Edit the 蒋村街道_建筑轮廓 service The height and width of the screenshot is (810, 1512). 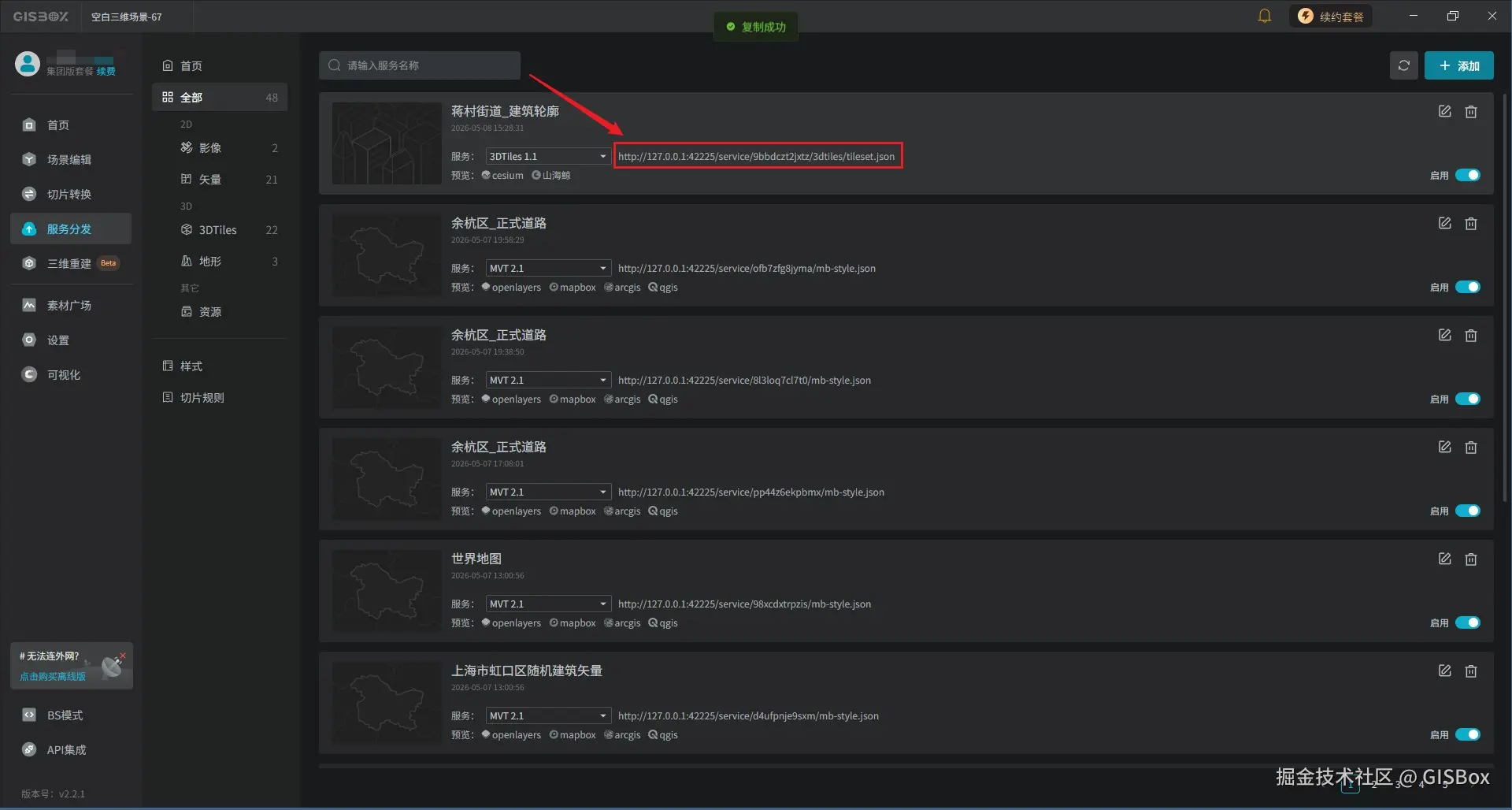(1444, 111)
